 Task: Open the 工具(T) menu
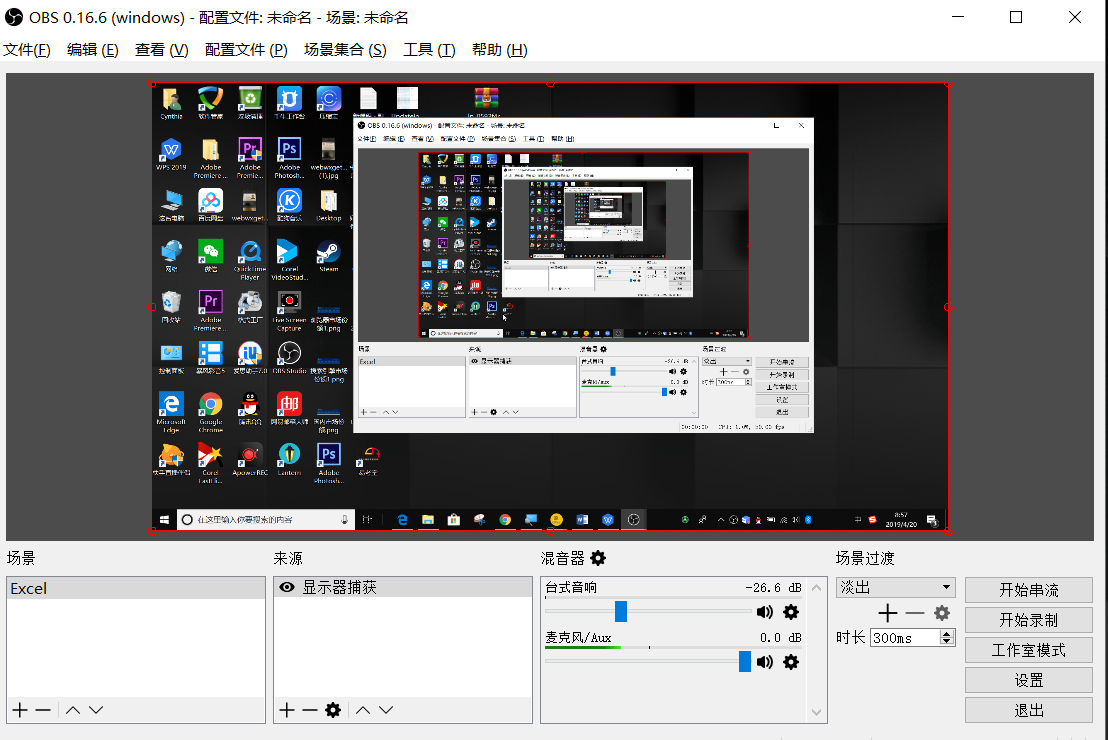pos(429,50)
